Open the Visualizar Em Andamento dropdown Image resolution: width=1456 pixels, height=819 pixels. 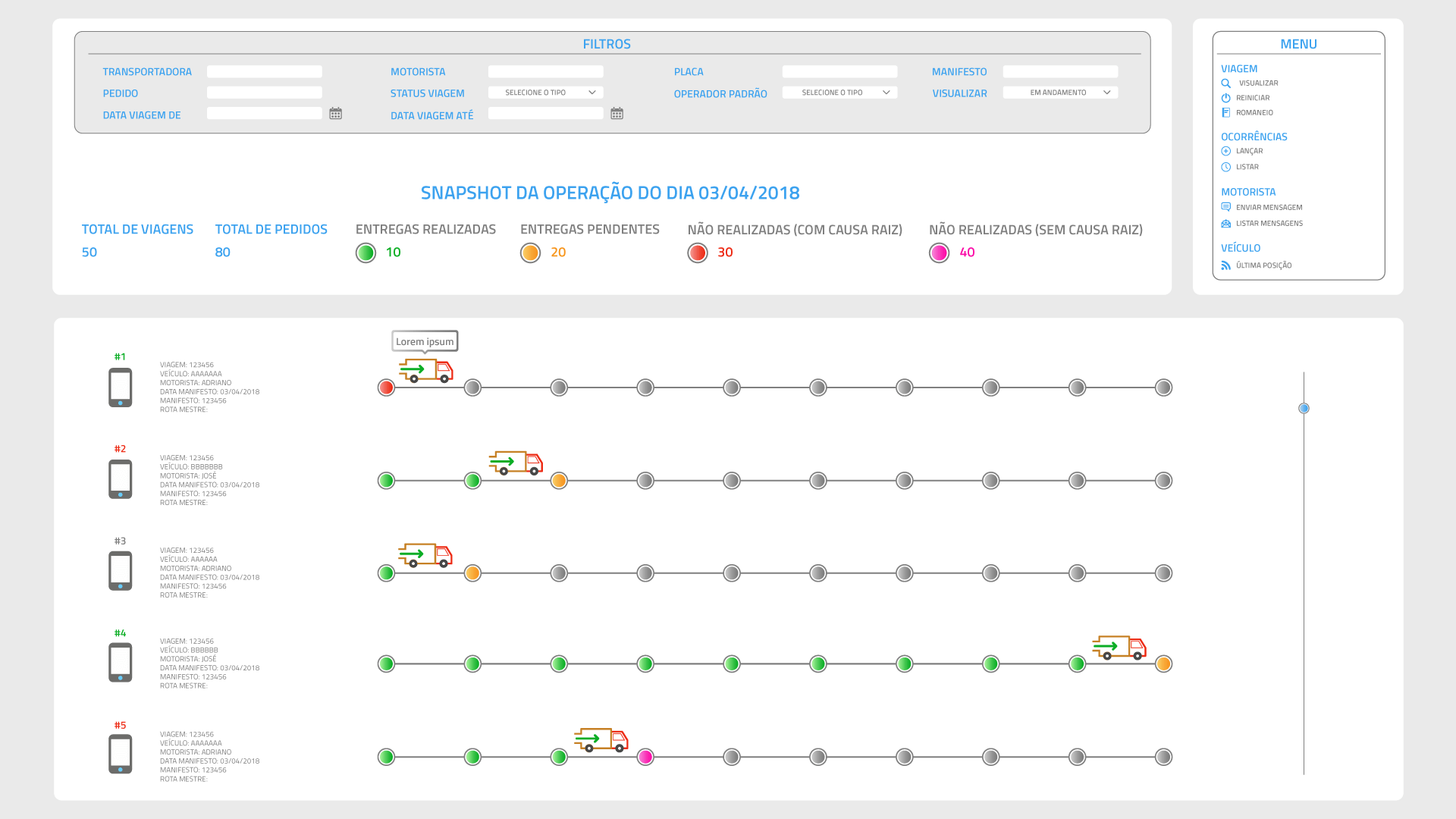click(x=1060, y=93)
